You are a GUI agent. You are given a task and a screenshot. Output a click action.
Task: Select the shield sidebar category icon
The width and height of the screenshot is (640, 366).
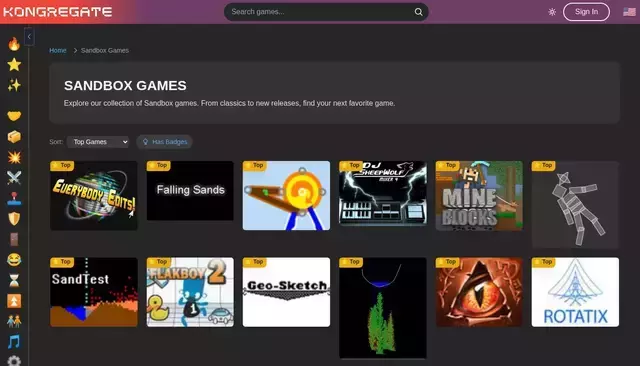(x=14, y=219)
